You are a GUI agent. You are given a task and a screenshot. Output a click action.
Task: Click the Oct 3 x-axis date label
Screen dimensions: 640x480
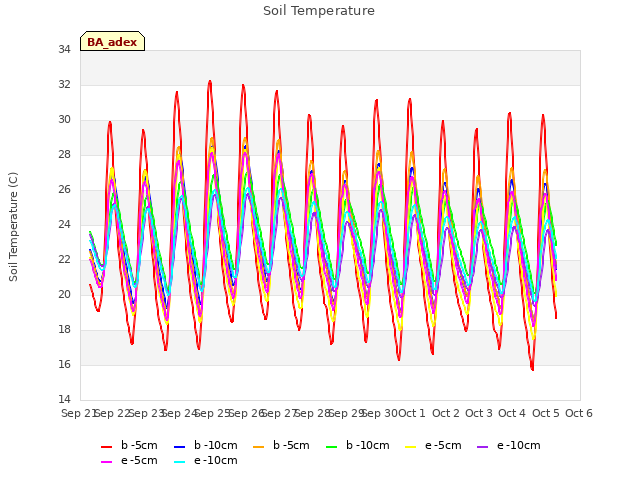[479, 413]
